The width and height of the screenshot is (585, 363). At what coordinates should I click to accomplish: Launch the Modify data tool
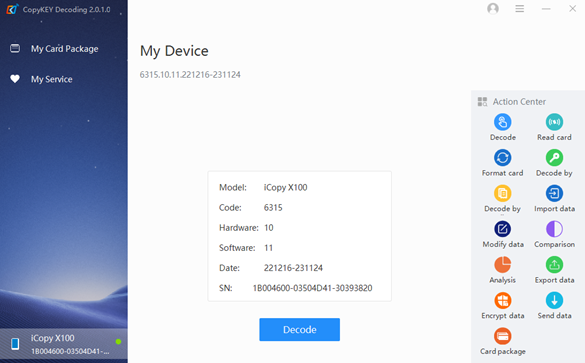point(503,229)
